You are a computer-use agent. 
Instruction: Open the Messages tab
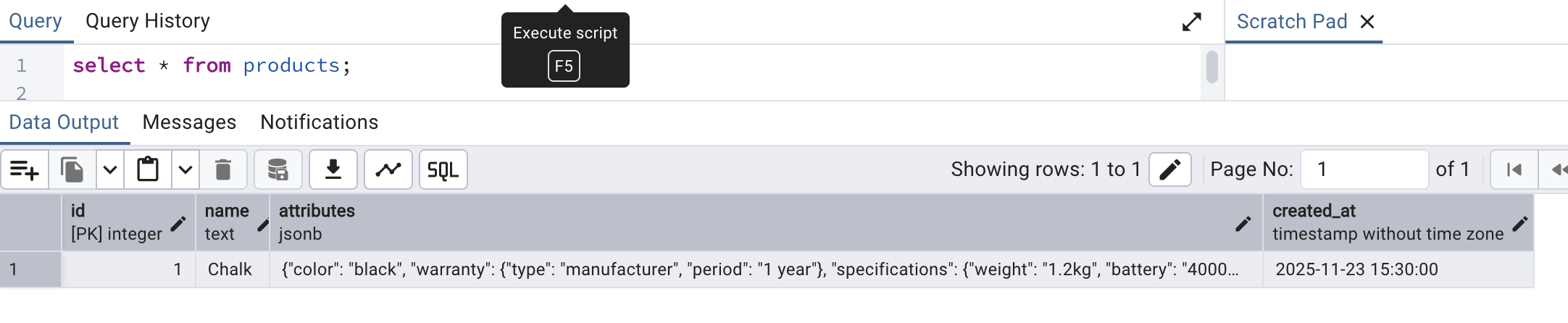tap(189, 122)
